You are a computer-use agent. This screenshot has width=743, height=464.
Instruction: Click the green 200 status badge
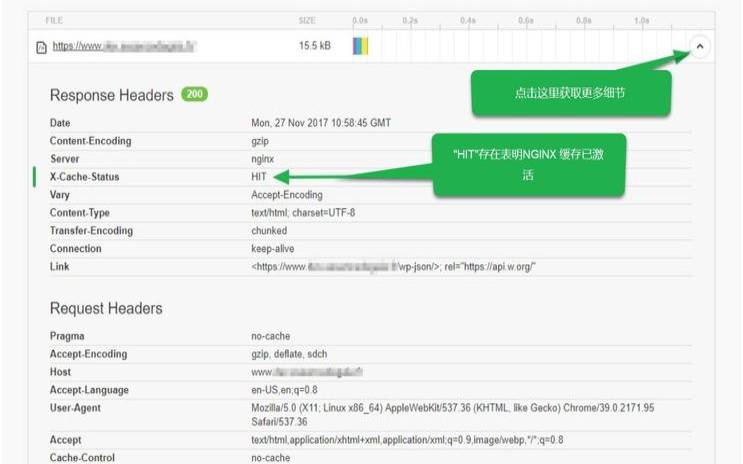coord(195,94)
